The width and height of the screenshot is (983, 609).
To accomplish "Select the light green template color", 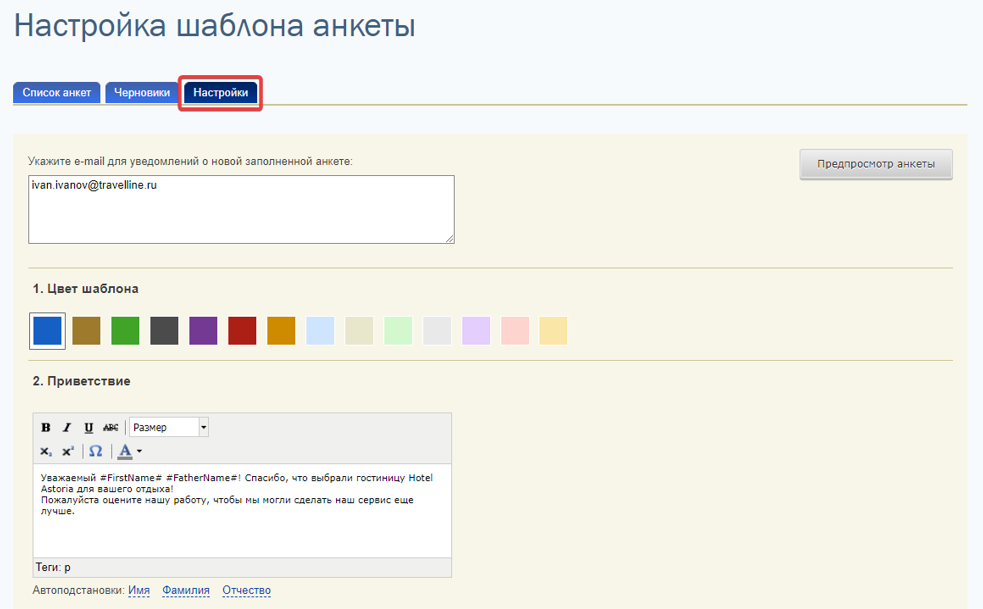I will pyautogui.click(x=398, y=331).
